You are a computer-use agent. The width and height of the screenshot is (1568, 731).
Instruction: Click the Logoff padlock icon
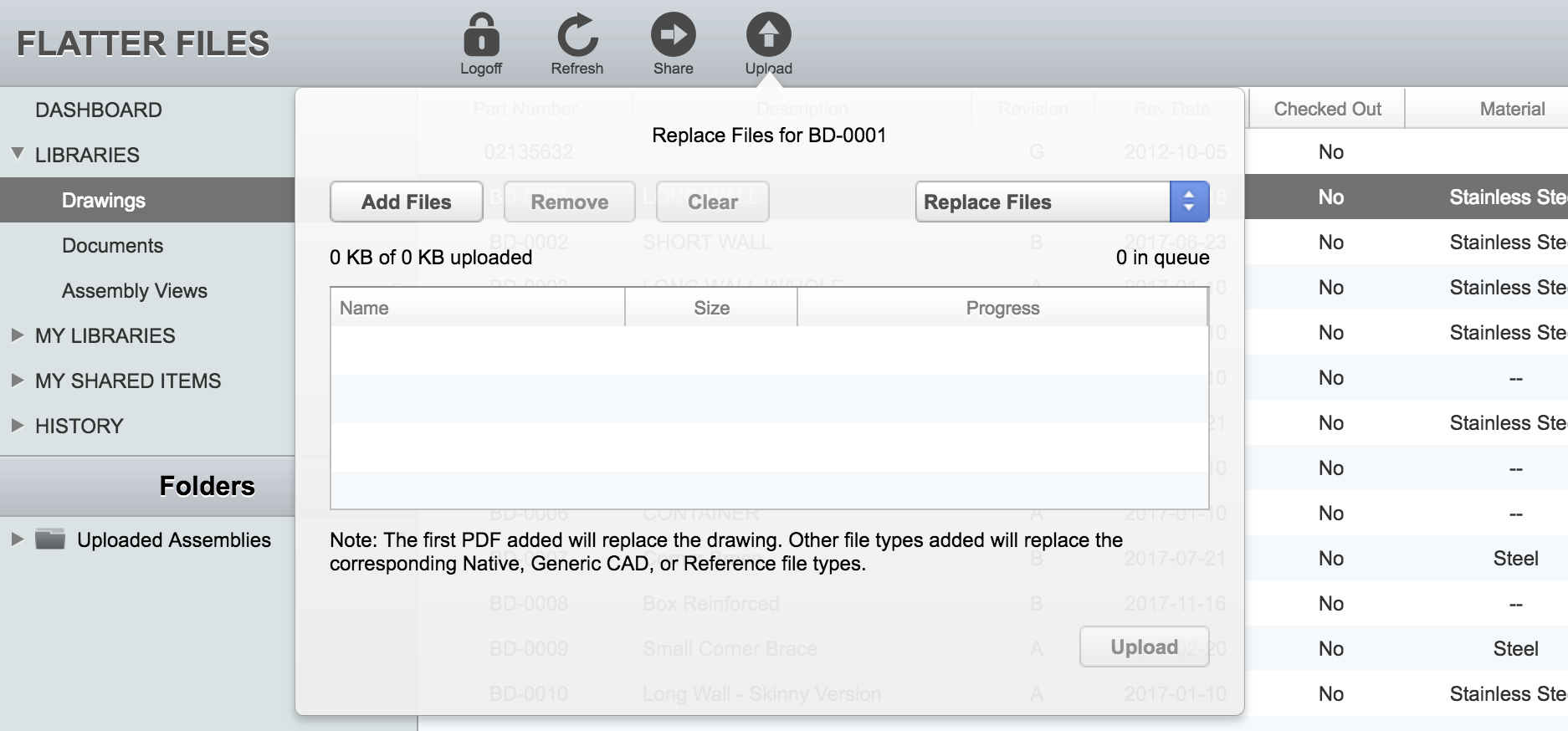pyautogui.click(x=481, y=36)
